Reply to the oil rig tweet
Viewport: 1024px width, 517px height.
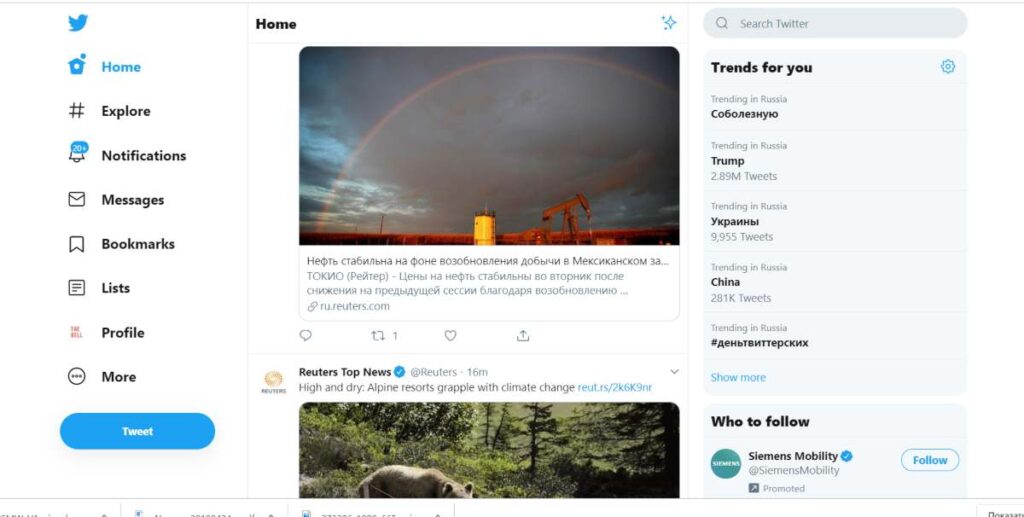click(x=306, y=336)
